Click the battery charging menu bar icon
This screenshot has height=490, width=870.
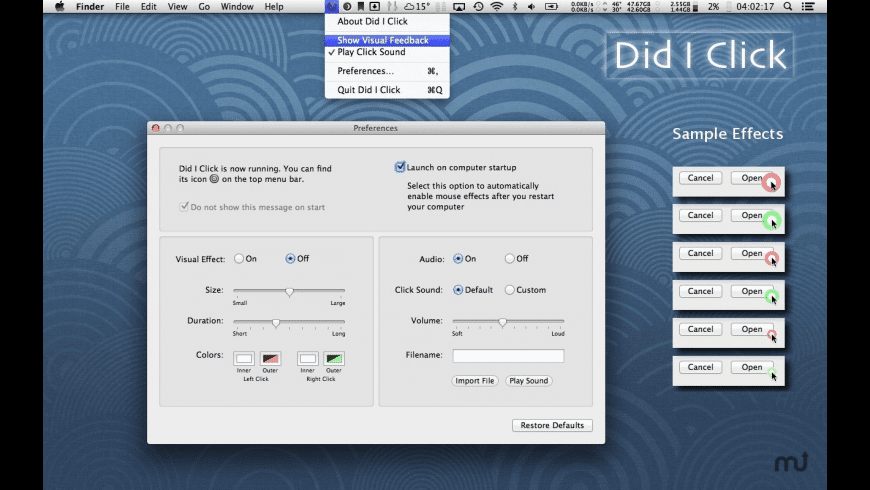coord(552,7)
